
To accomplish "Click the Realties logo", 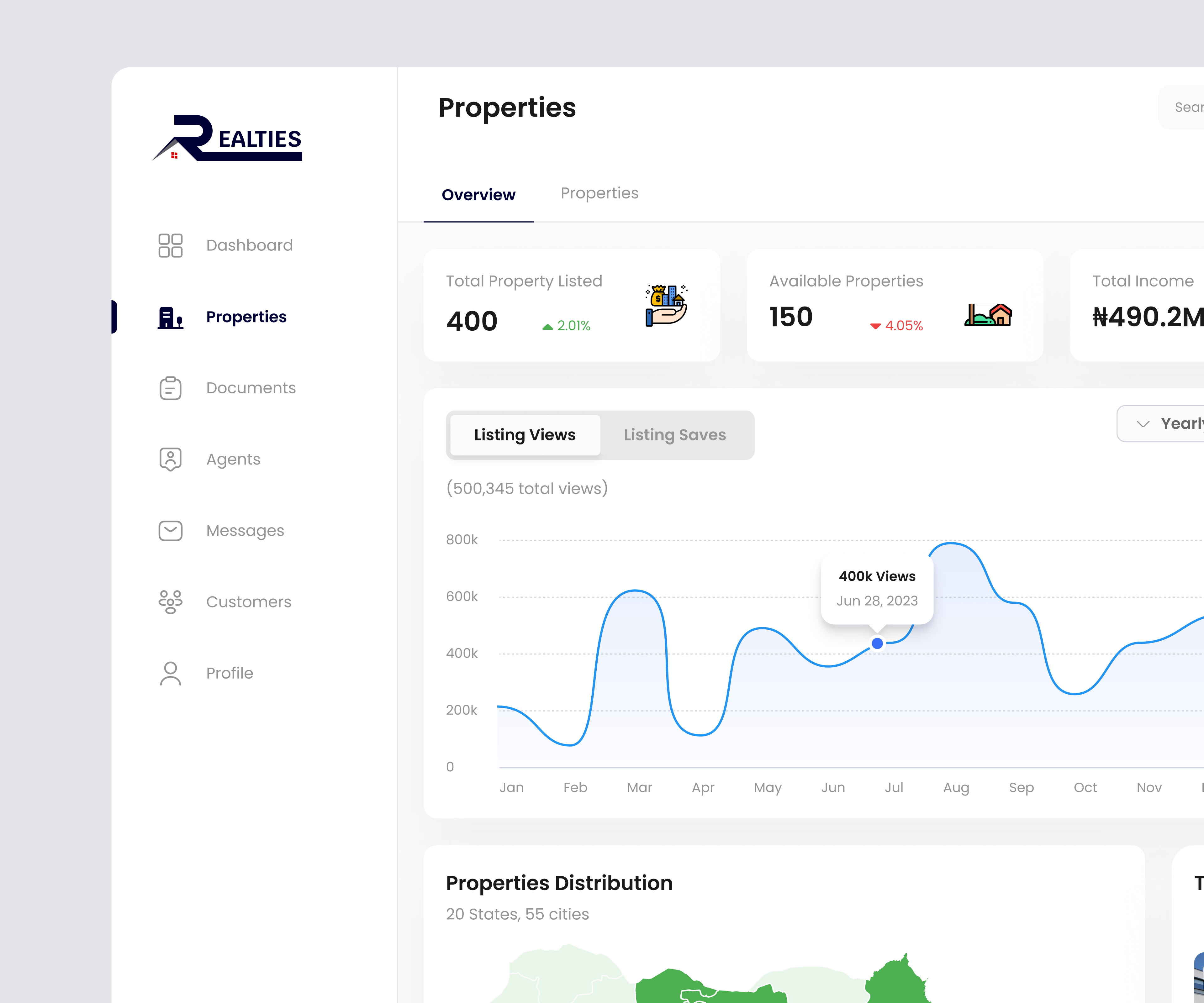I will point(227,138).
